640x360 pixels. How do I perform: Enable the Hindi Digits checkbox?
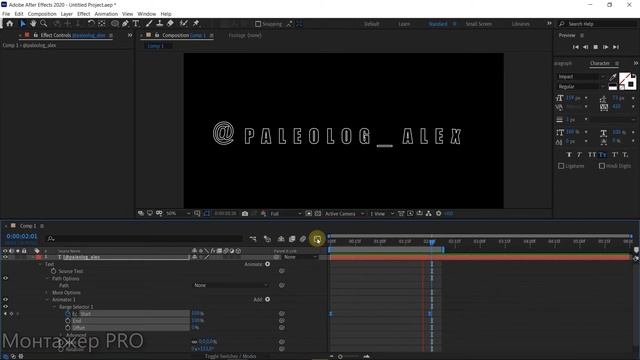click(602, 166)
